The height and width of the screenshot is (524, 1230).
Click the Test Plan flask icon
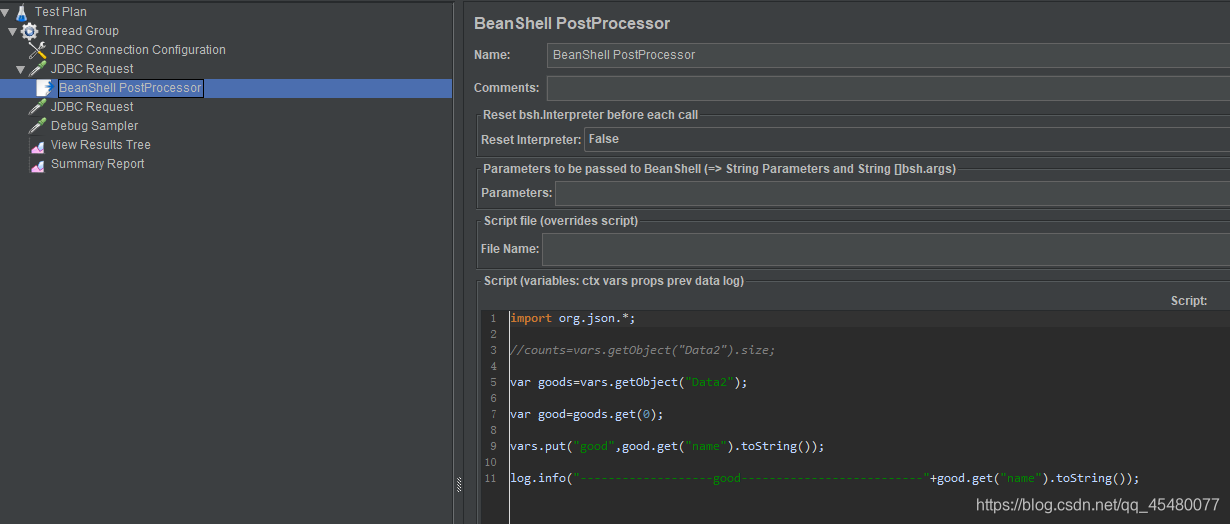(22, 12)
